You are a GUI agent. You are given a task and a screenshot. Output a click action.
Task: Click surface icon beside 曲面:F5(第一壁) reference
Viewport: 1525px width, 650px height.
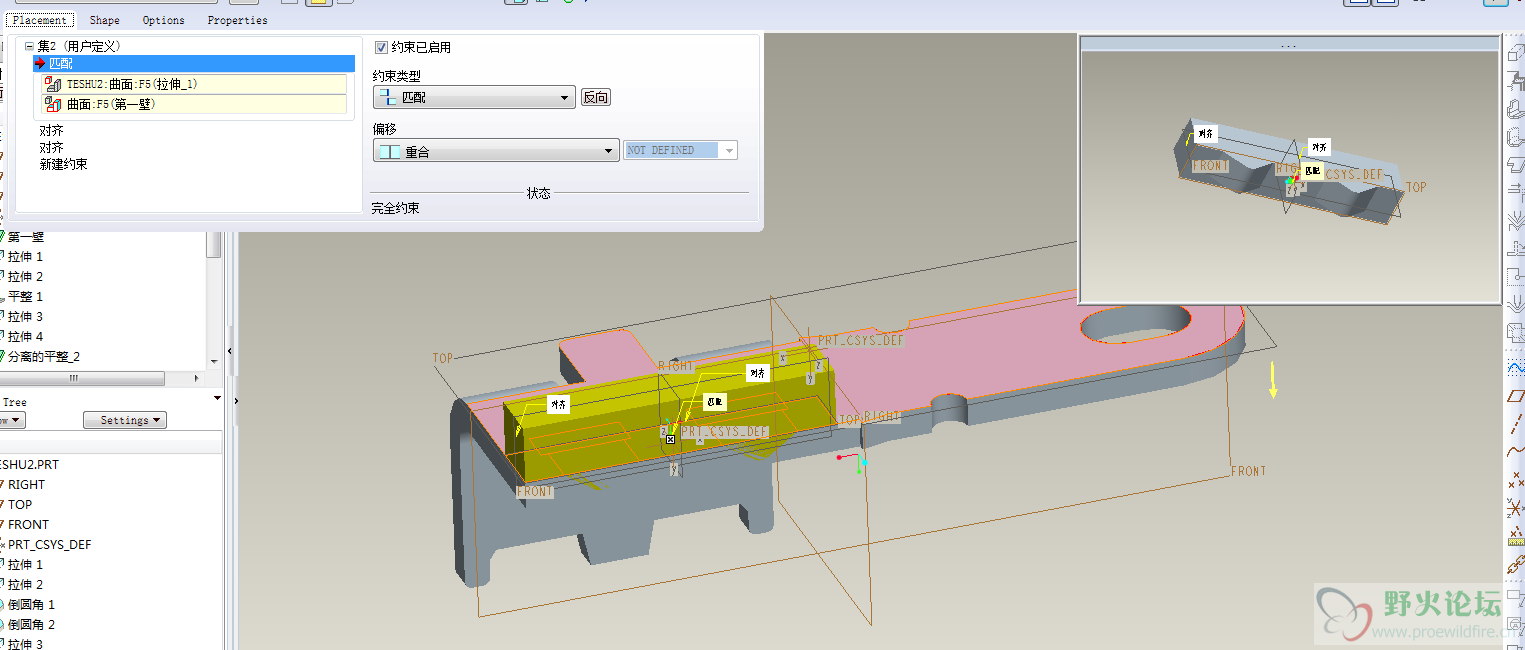point(53,104)
